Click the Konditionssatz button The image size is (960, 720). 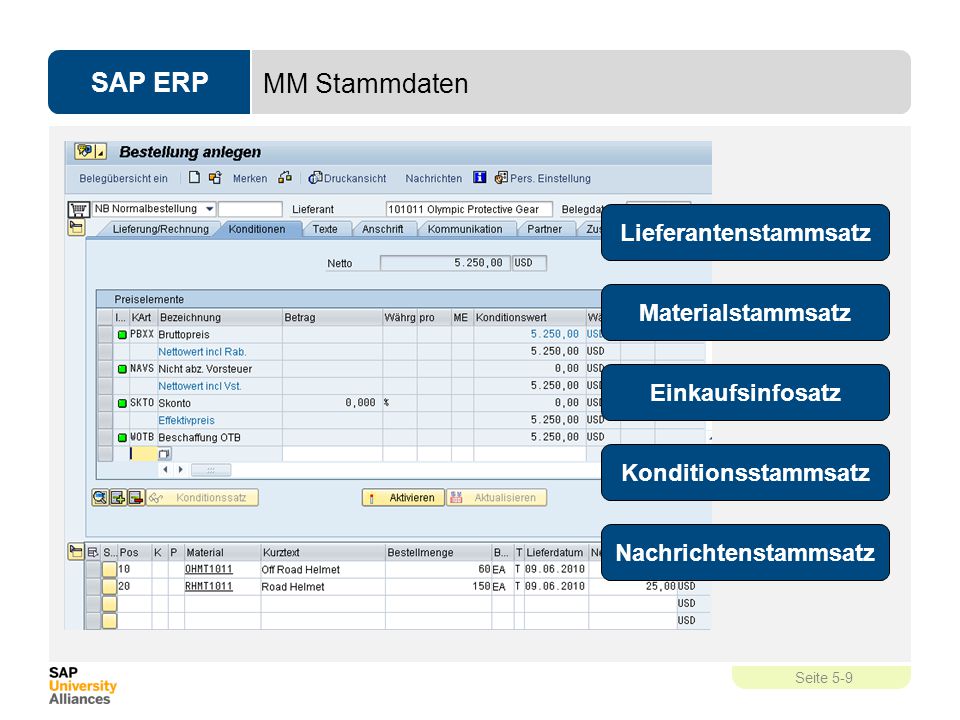(x=203, y=498)
